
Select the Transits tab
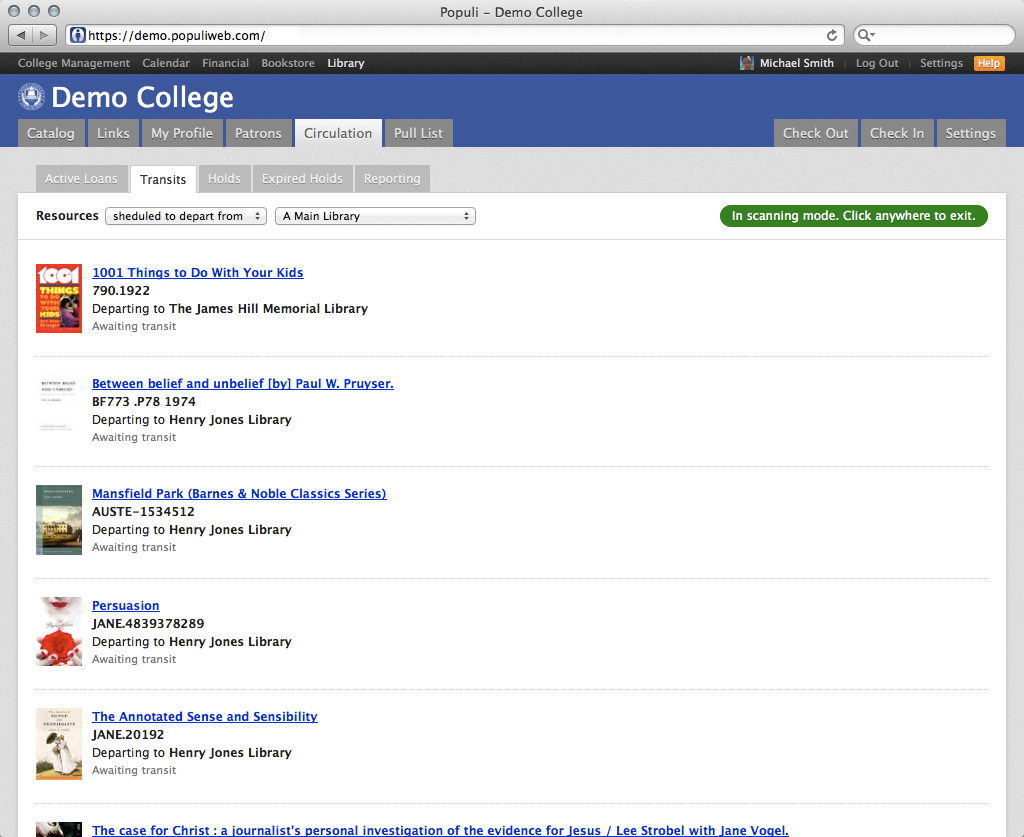pyautogui.click(x=163, y=179)
